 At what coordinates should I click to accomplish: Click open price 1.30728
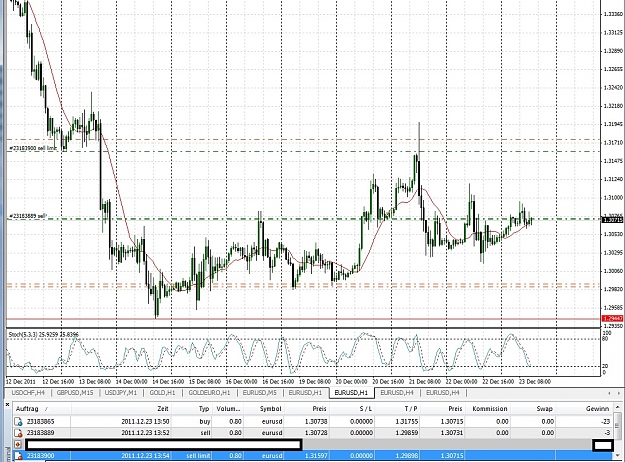(x=316, y=433)
